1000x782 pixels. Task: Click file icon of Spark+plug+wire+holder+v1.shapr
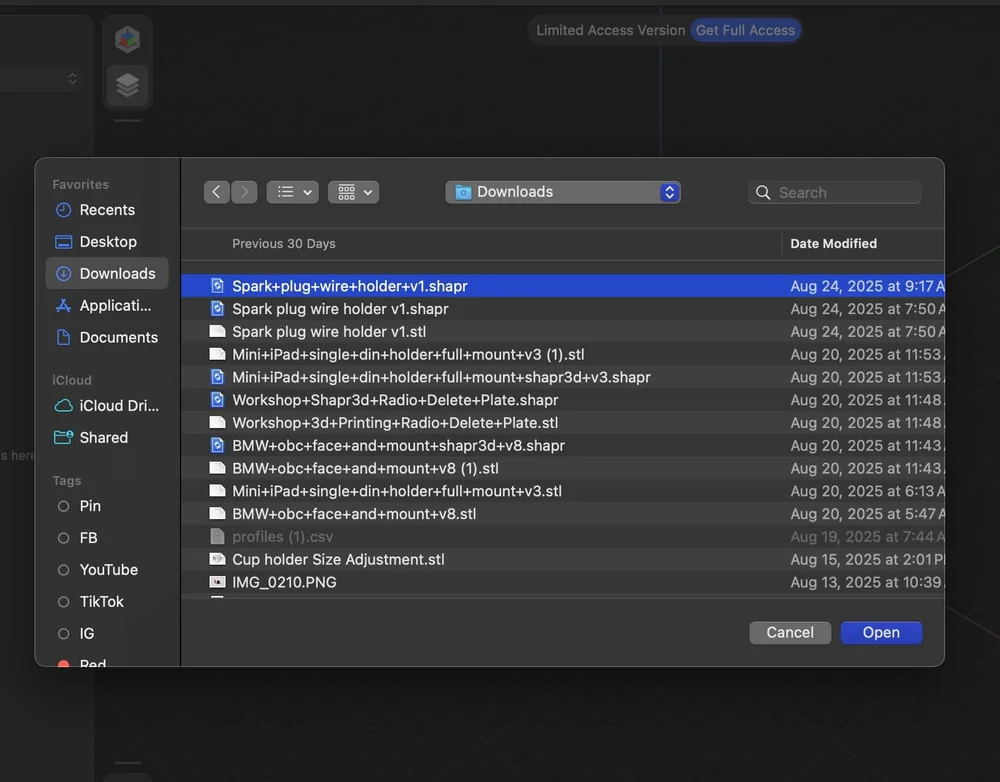coord(217,286)
